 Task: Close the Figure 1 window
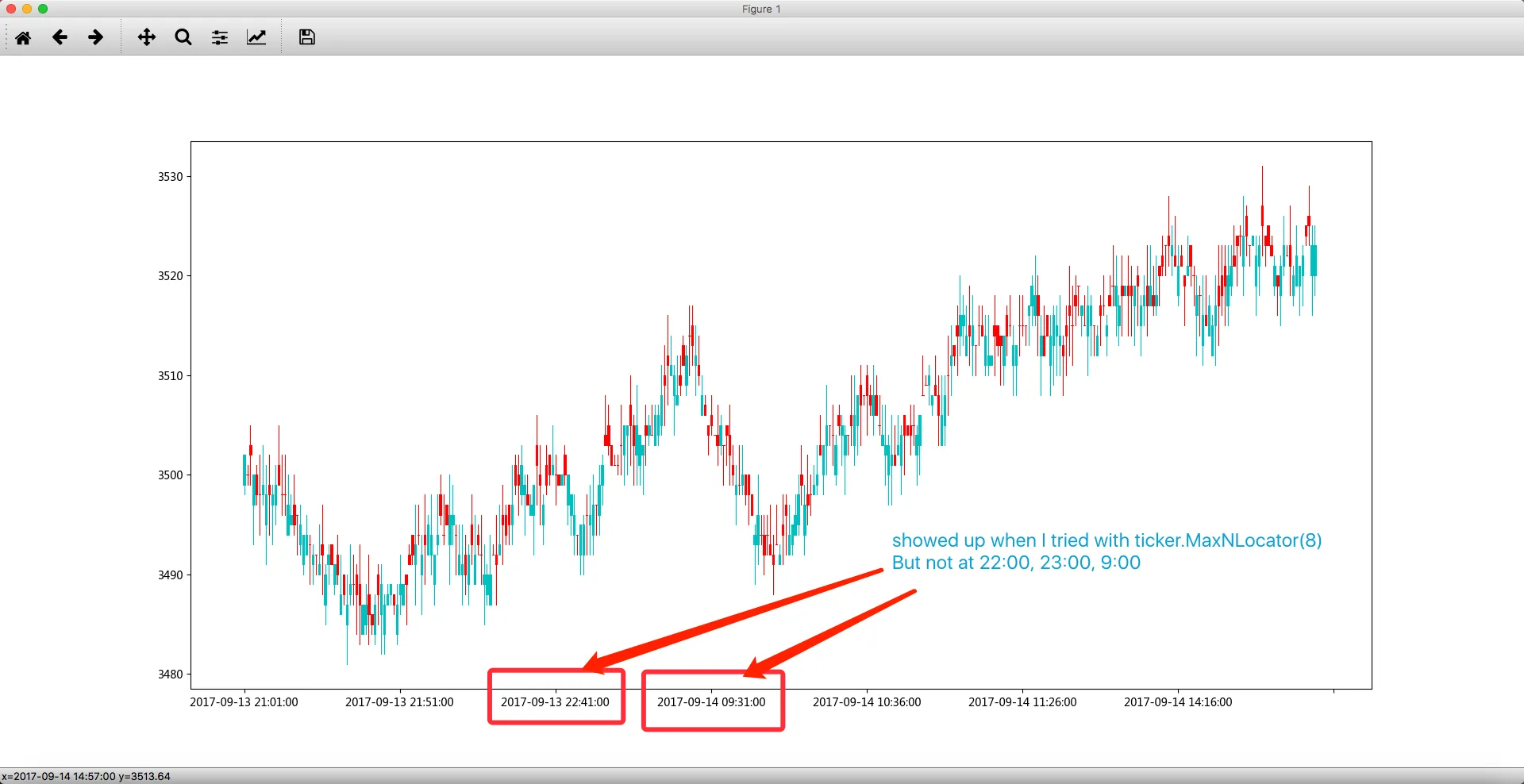pos(11,9)
